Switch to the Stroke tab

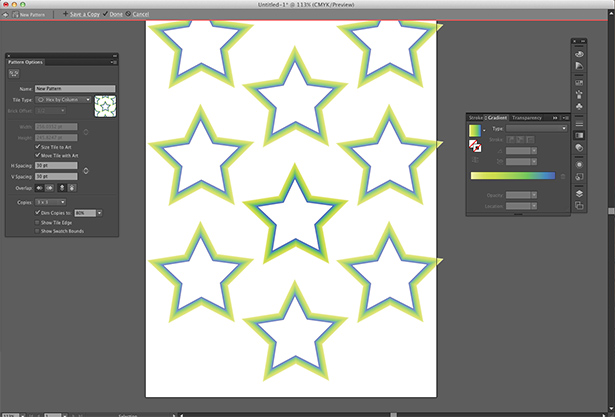tap(476, 118)
